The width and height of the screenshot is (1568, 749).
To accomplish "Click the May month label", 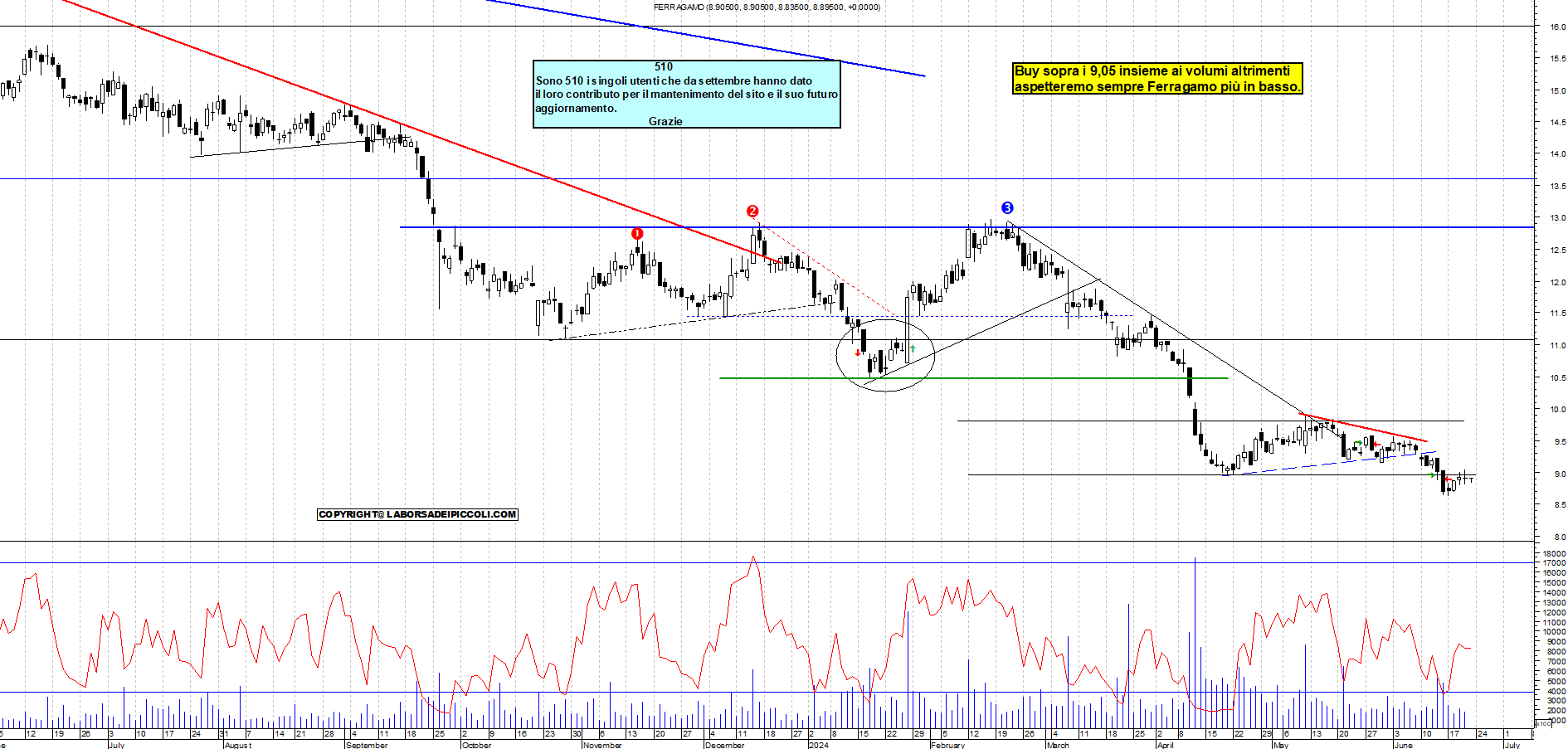I will click(1281, 745).
